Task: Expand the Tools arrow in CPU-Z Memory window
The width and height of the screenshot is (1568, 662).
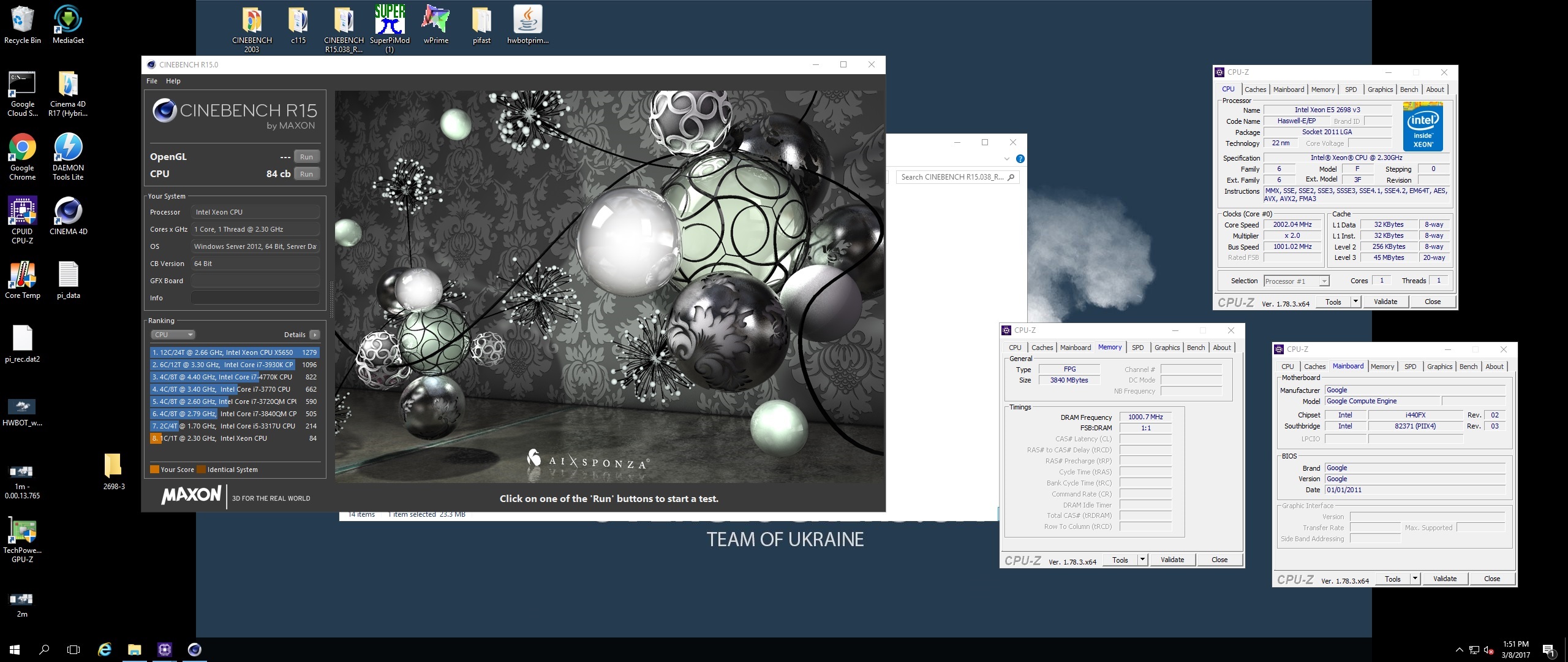Action: tap(1142, 560)
